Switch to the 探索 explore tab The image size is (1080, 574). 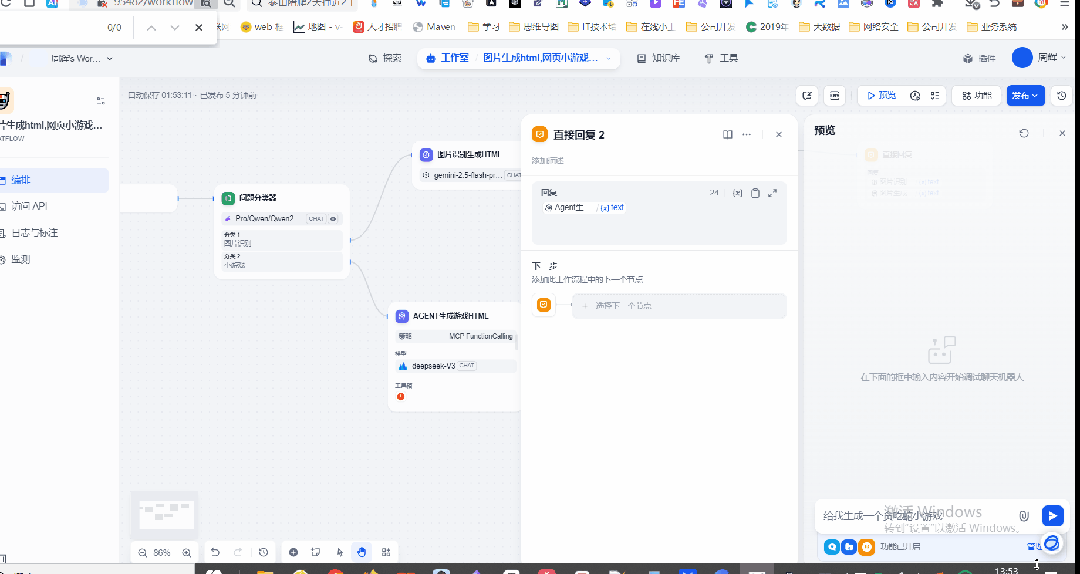point(386,59)
